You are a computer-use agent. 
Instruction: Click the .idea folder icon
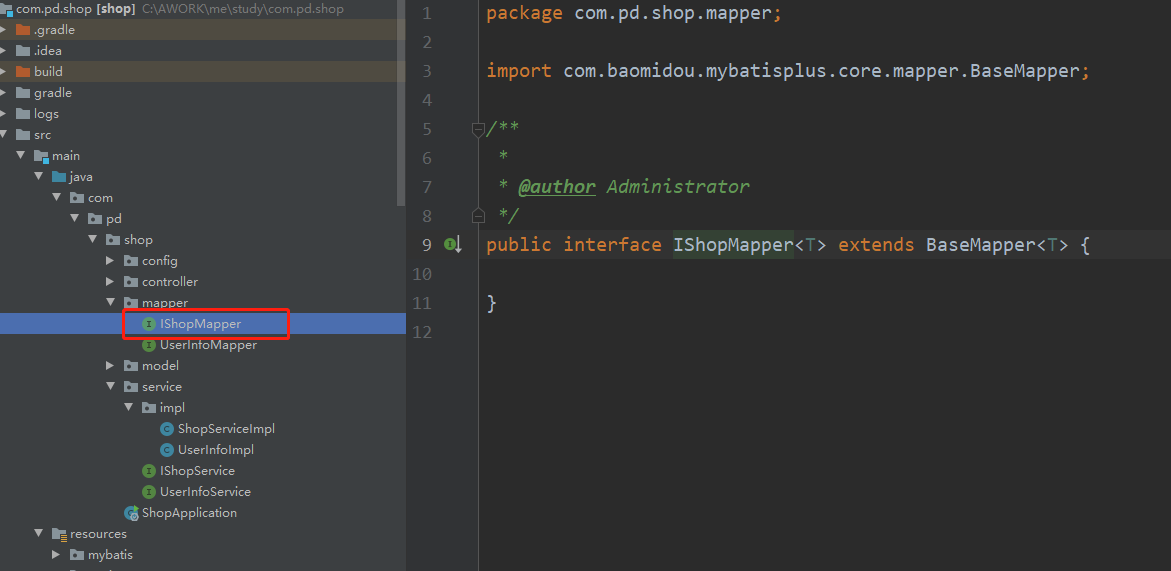point(22,51)
